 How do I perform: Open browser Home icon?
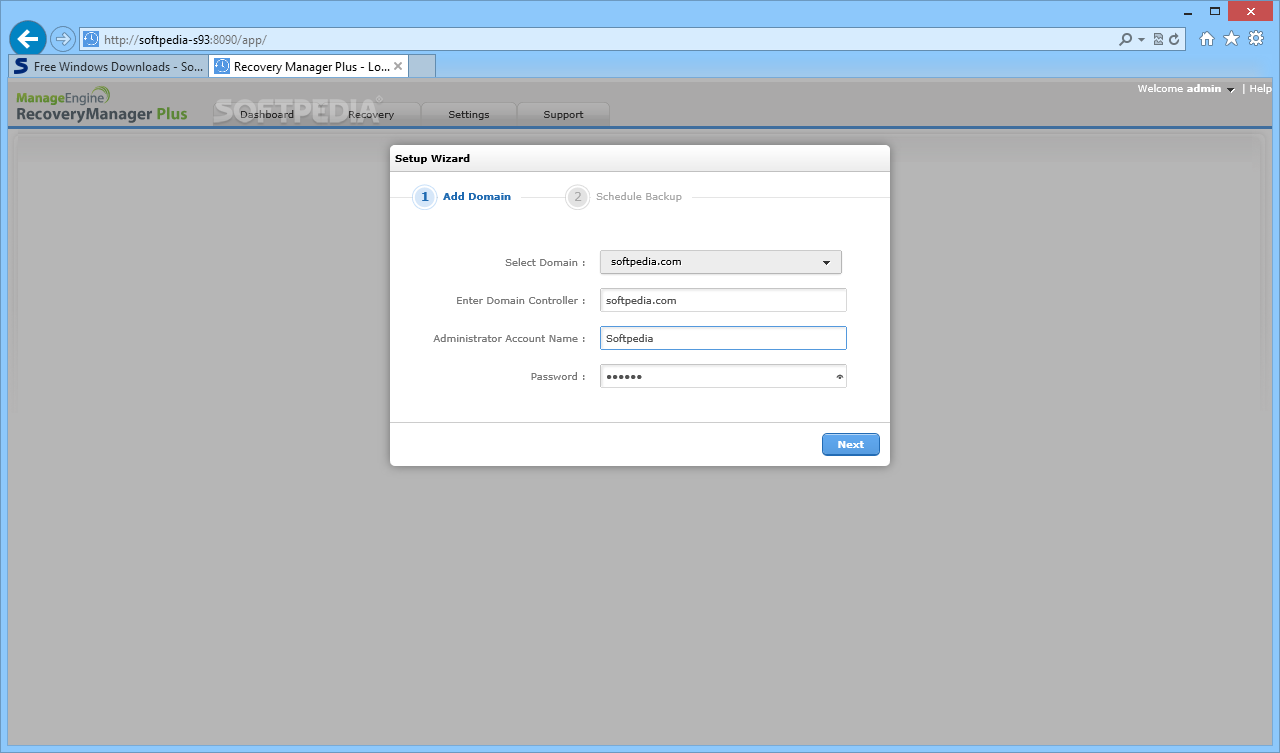1207,39
